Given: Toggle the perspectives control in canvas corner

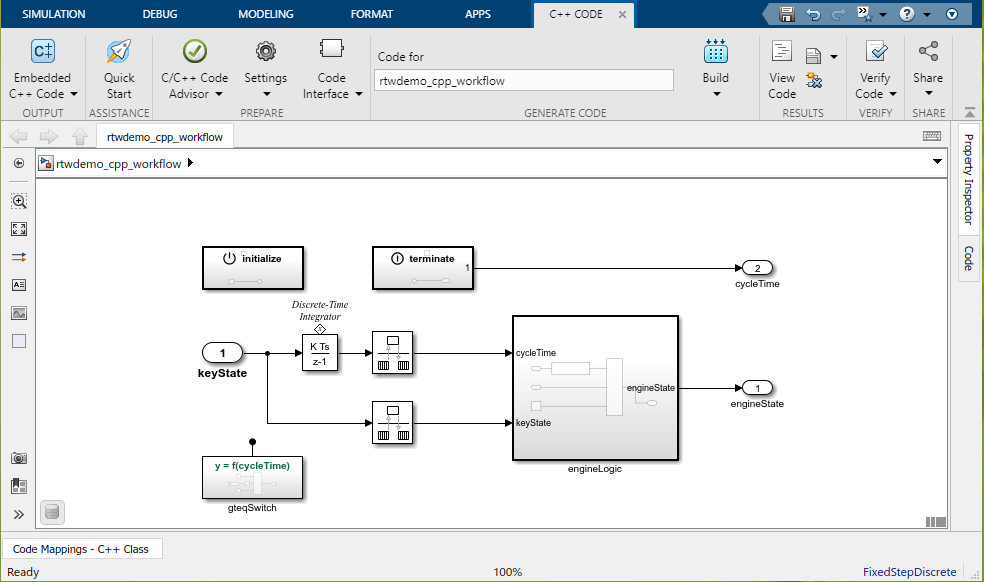Looking at the screenshot, I should pos(936,522).
